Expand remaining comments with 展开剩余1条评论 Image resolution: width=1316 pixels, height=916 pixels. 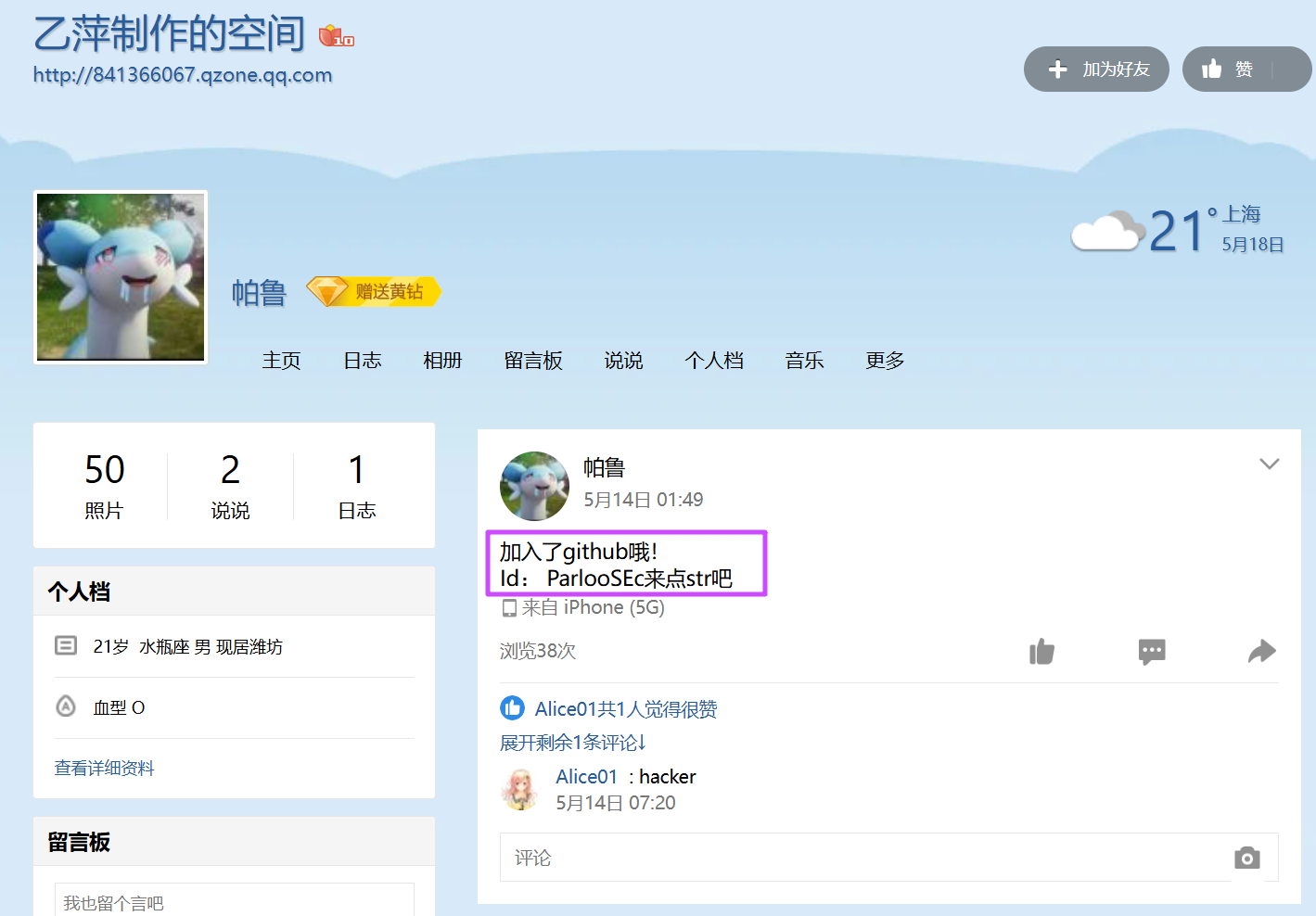pyautogui.click(x=572, y=743)
